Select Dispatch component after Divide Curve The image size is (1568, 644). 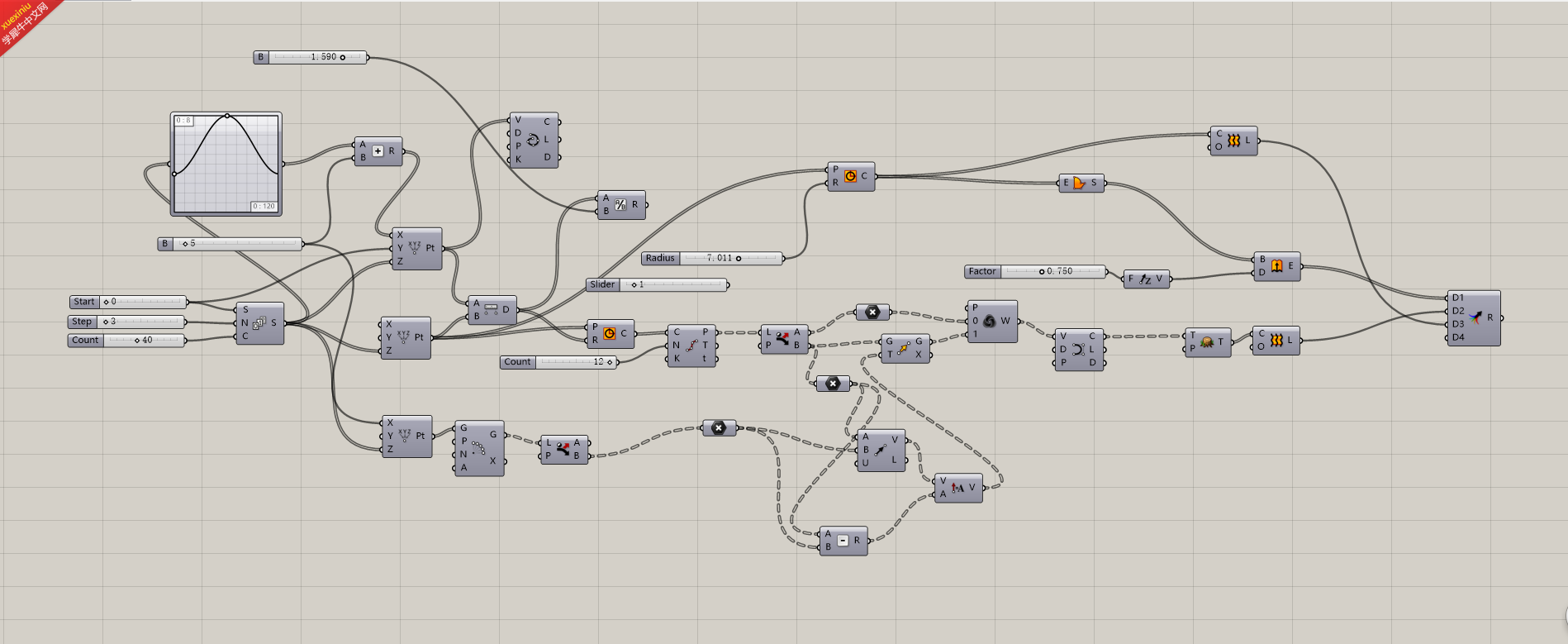(783, 339)
